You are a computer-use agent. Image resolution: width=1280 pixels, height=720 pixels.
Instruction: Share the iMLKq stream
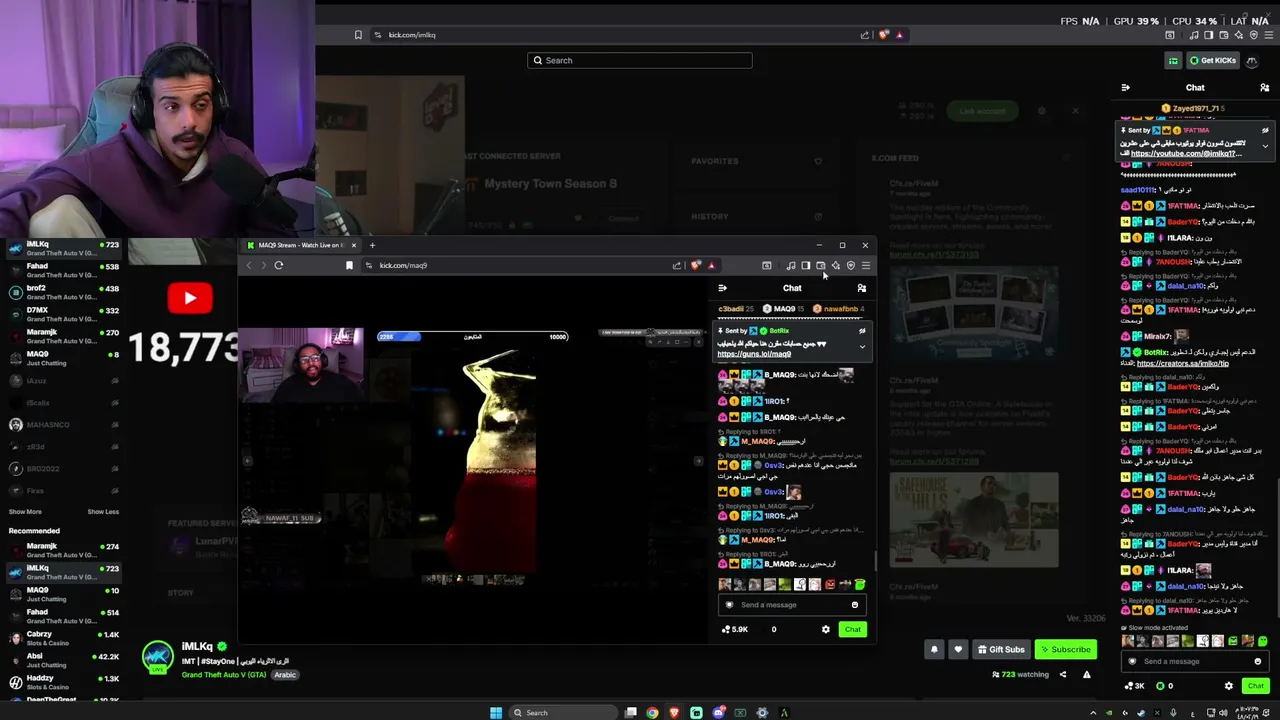[1063, 674]
